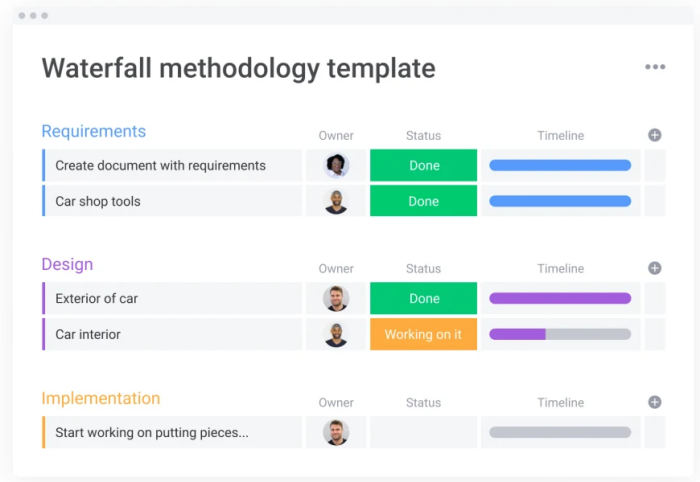Click the half-filled Car interior timeline bar
This screenshot has width=700, height=482.
(x=560, y=334)
